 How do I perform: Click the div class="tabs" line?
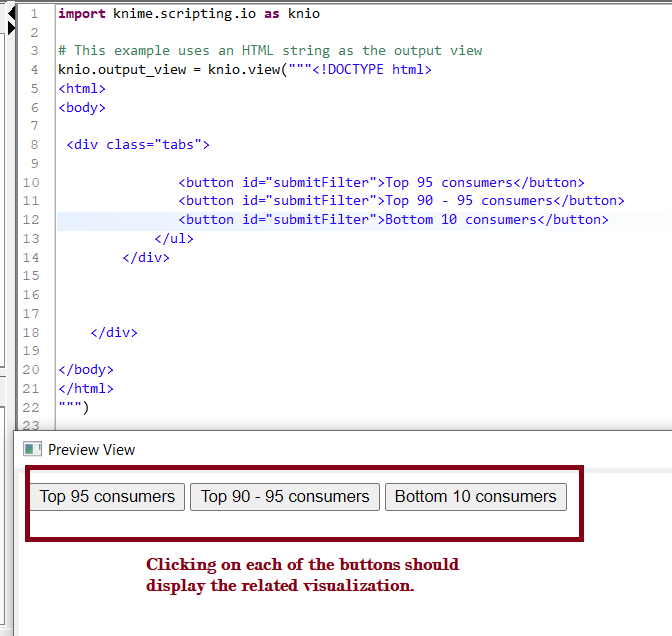138,145
